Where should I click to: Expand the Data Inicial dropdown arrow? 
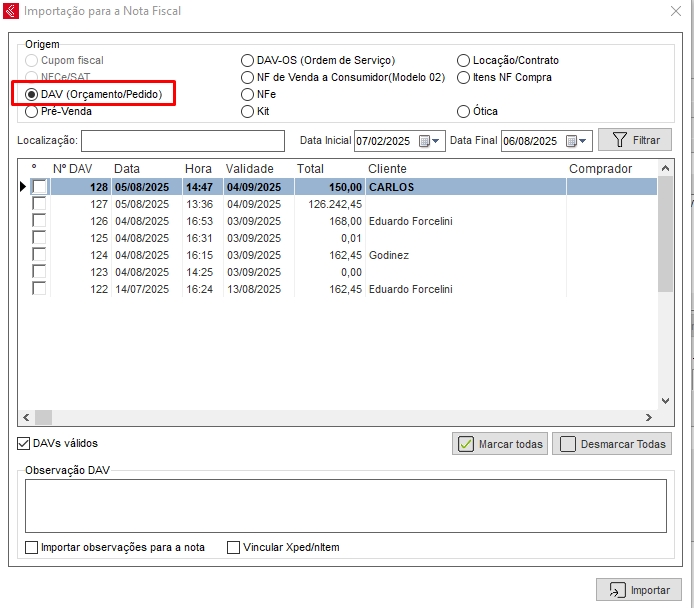coord(437,141)
